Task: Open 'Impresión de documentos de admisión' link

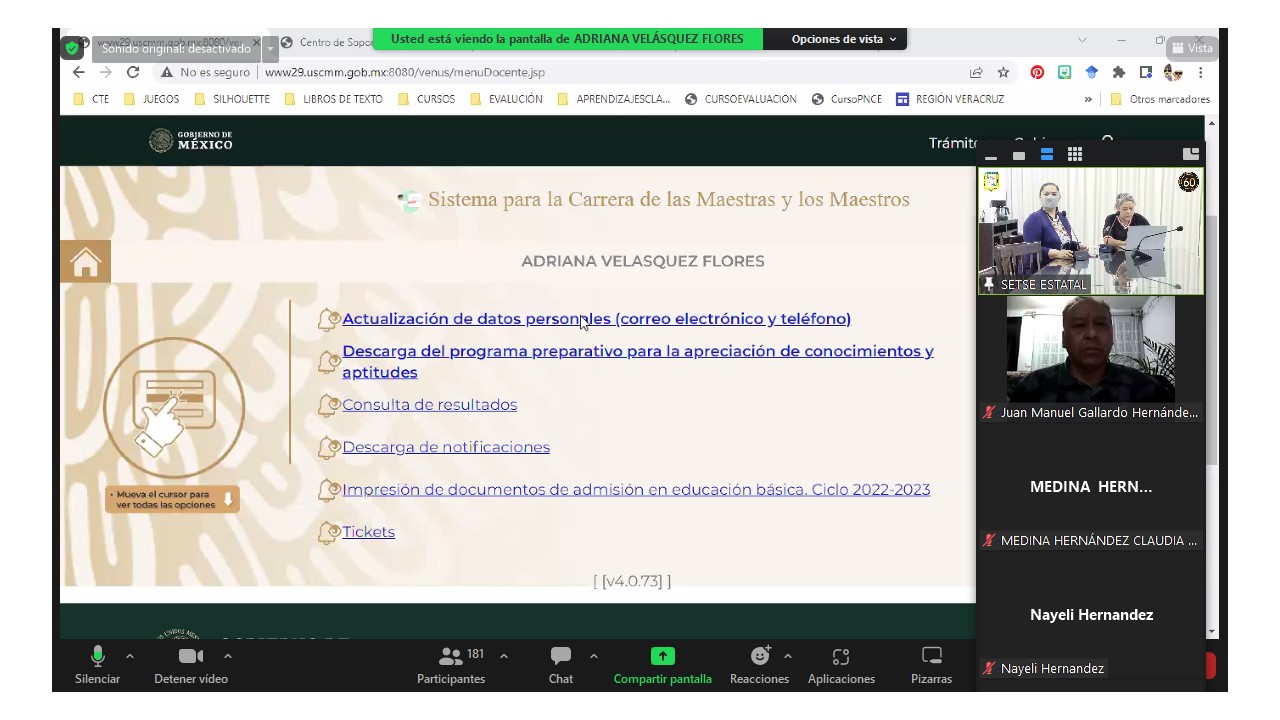Action: tap(636, 489)
